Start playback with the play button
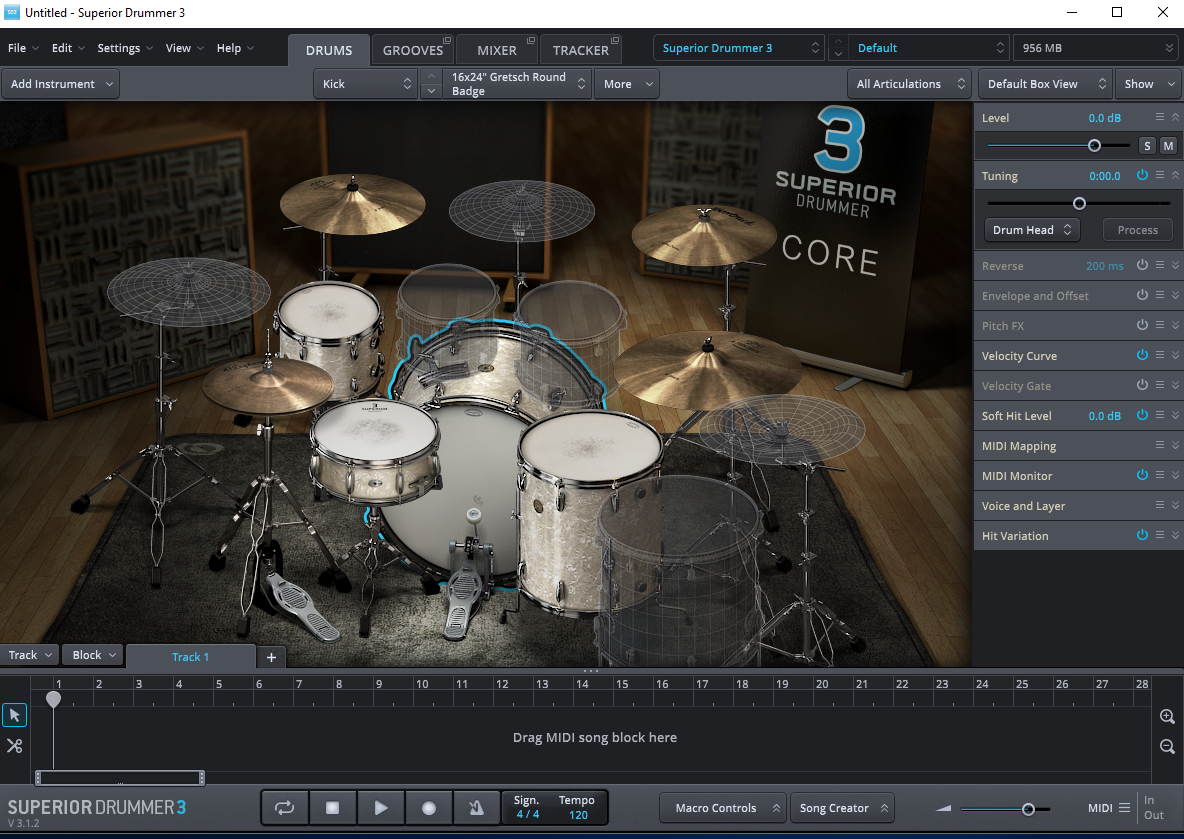Viewport: 1184px width, 839px height. [x=381, y=808]
